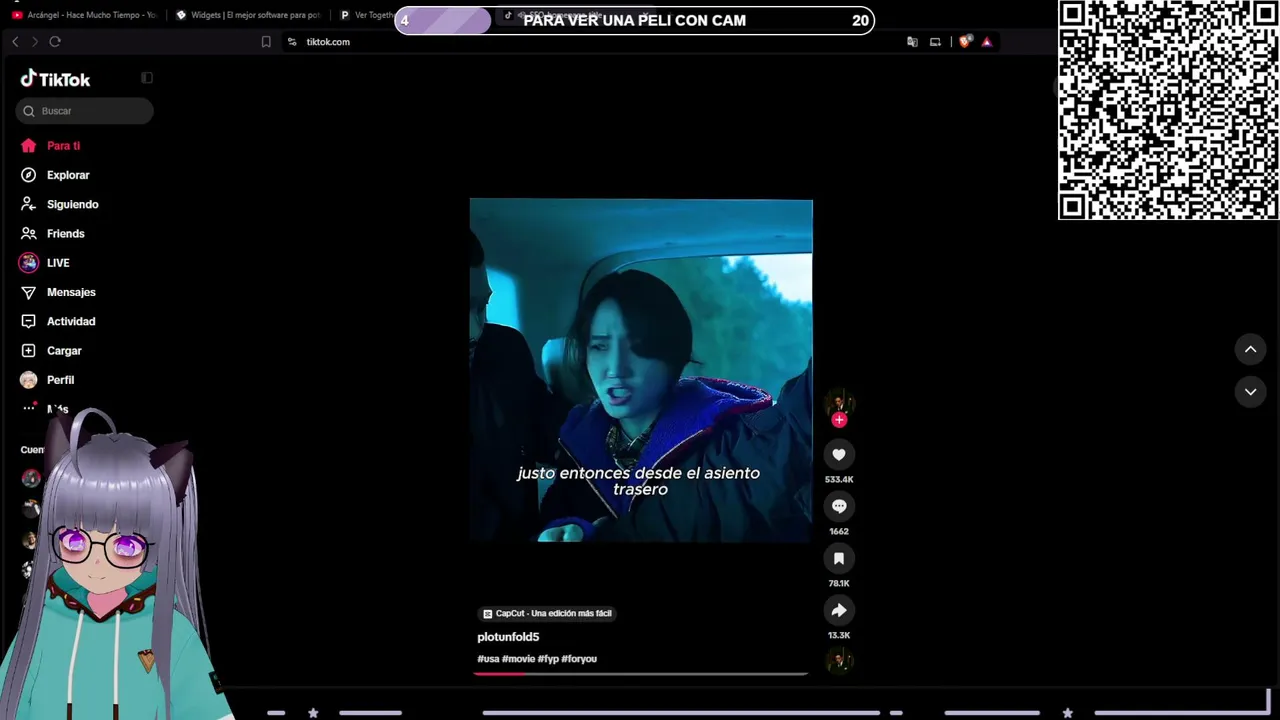Open the Actividad notifications
1280x720 pixels.
pos(71,321)
